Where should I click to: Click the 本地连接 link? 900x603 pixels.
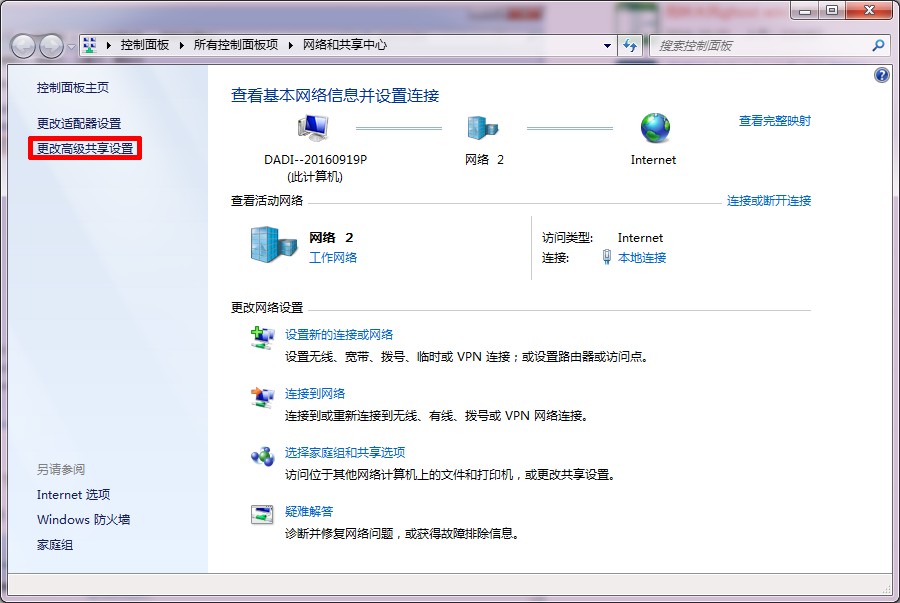coord(645,257)
